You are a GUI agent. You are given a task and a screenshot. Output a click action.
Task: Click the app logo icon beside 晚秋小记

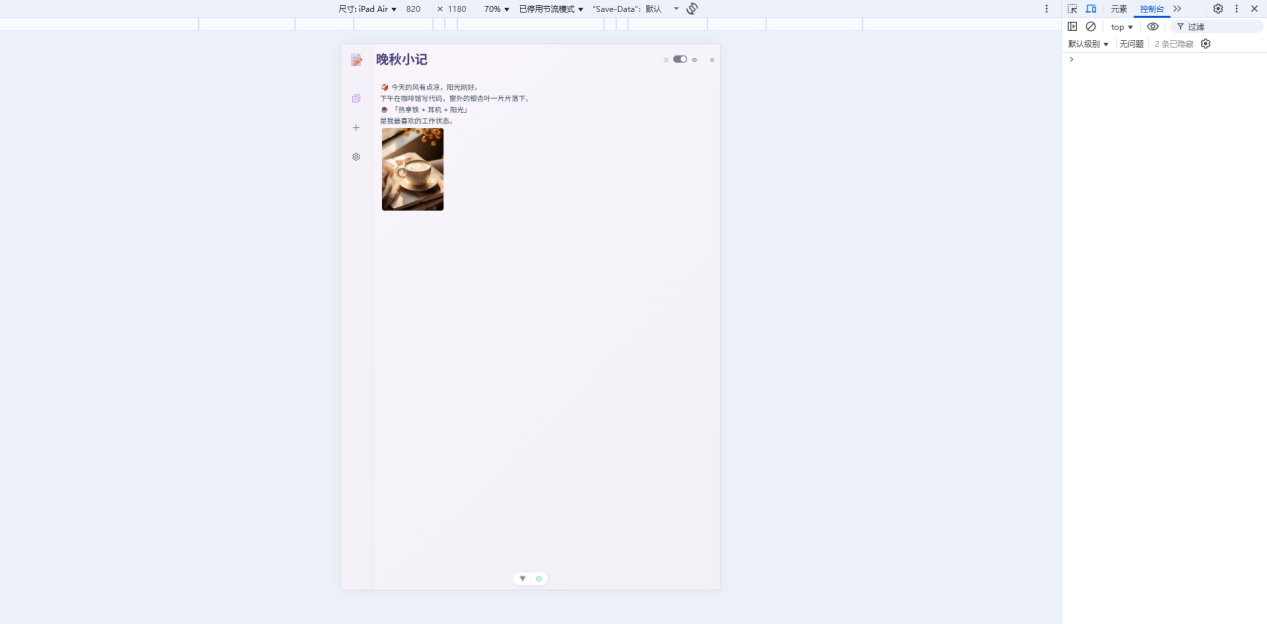pos(356,59)
